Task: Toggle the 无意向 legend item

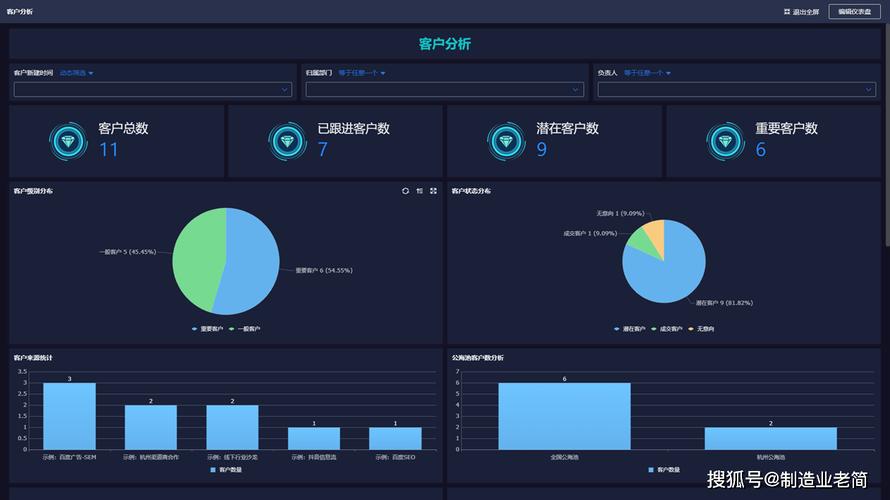Action: [702, 329]
